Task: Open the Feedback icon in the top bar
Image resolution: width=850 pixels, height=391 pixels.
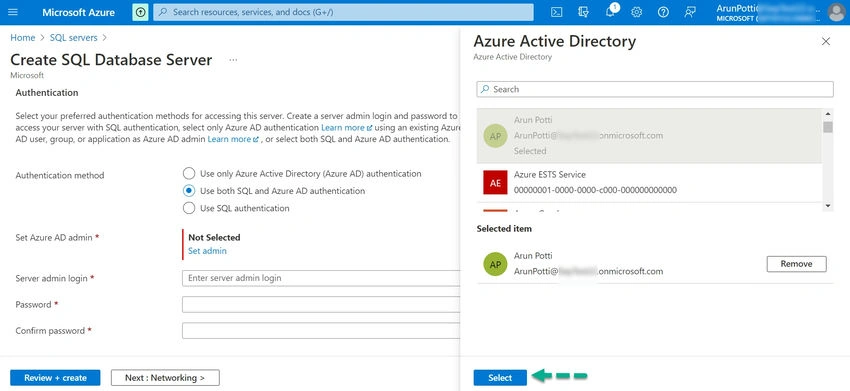Action: pos(690,12)
